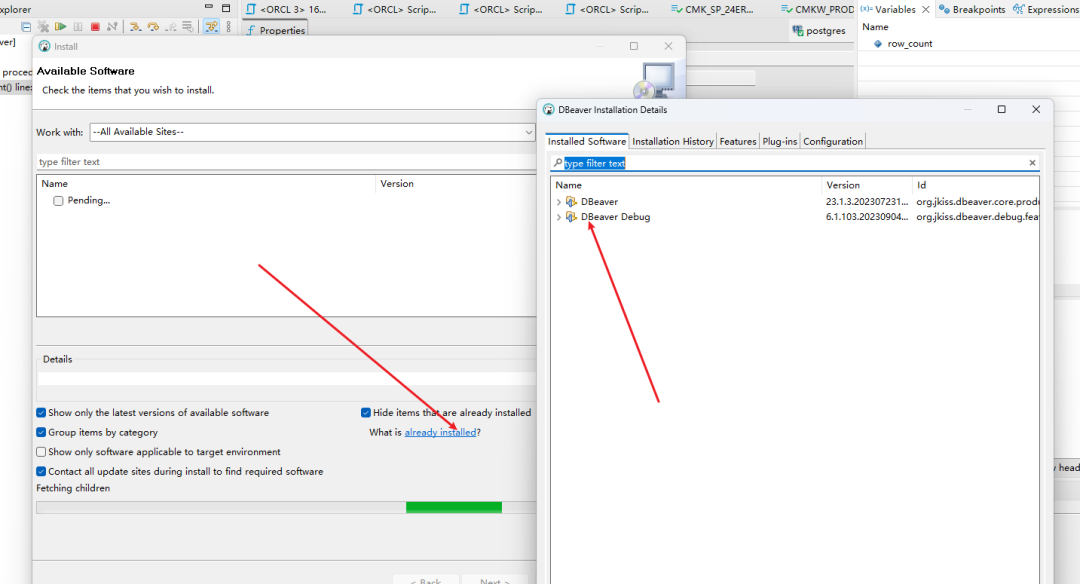Uncheck Hide items already installed
This screenshot has height=584, width=1080.
point(366,413)
